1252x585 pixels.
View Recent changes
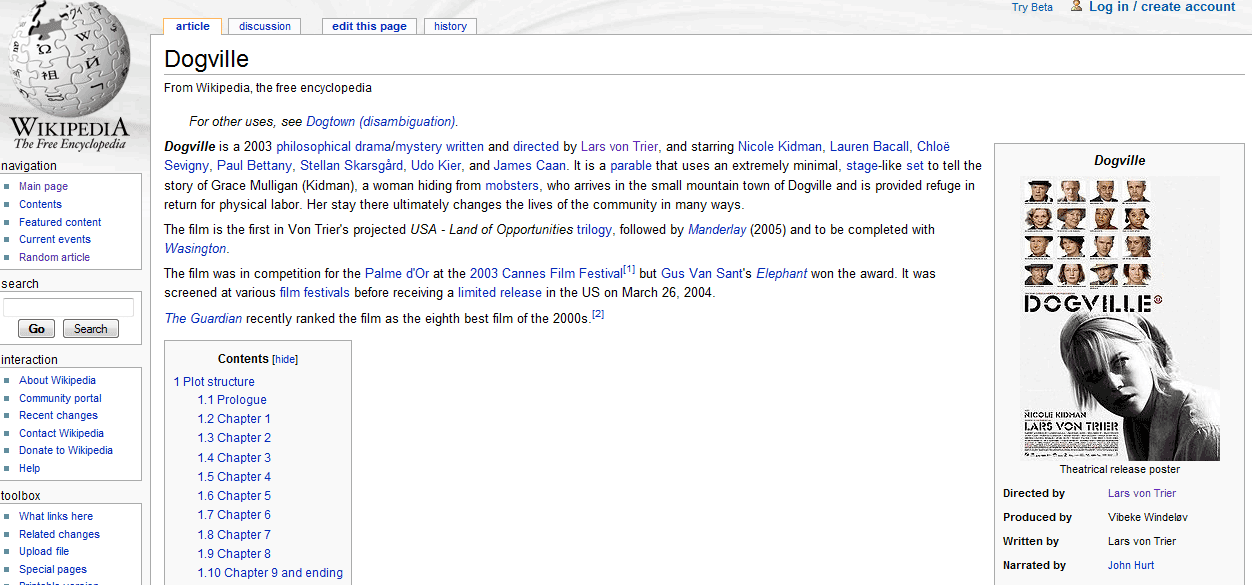click(58, 415)
